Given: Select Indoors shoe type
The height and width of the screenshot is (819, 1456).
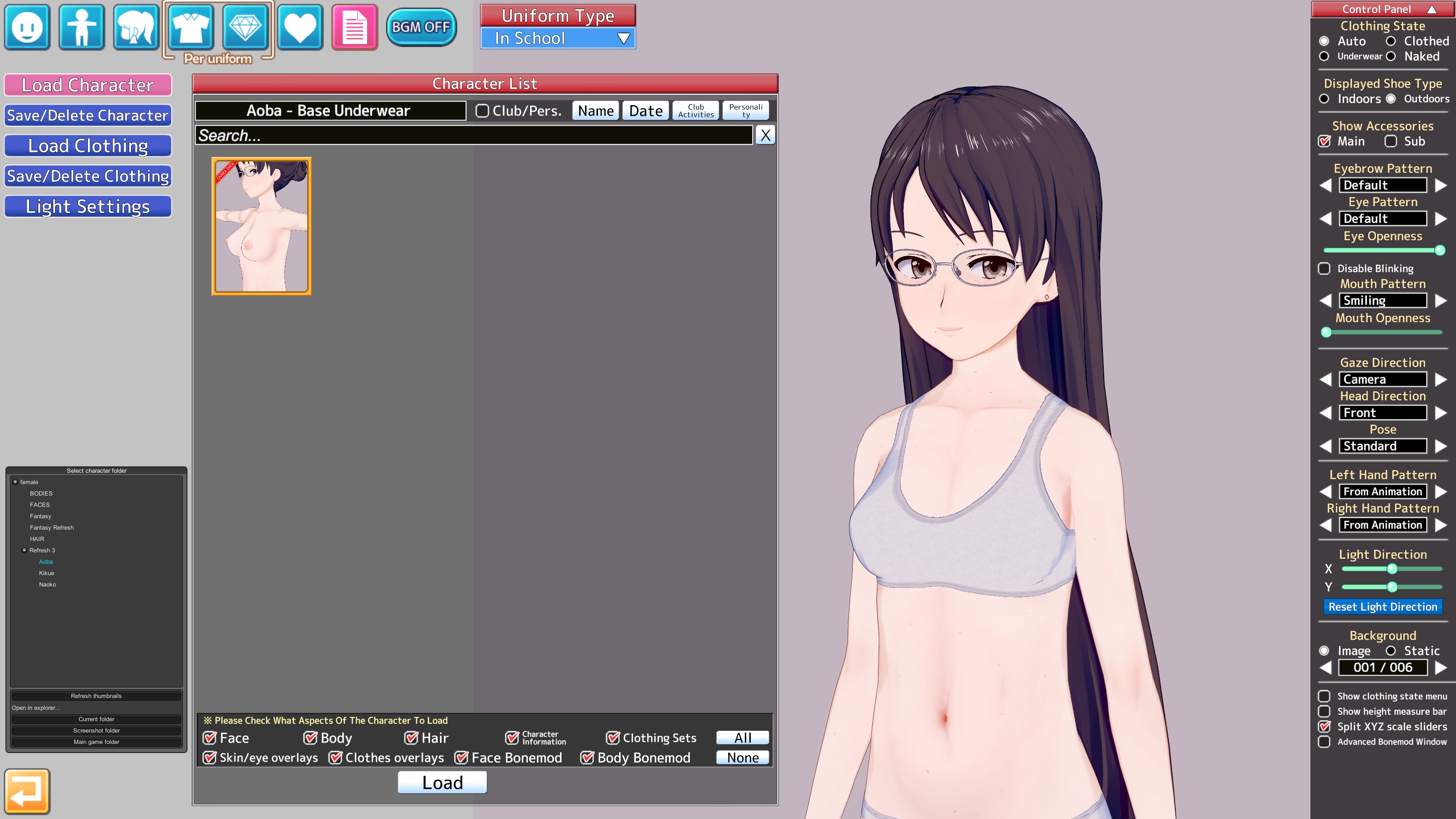Looking at the screenshot, I should pos(1325,99).
